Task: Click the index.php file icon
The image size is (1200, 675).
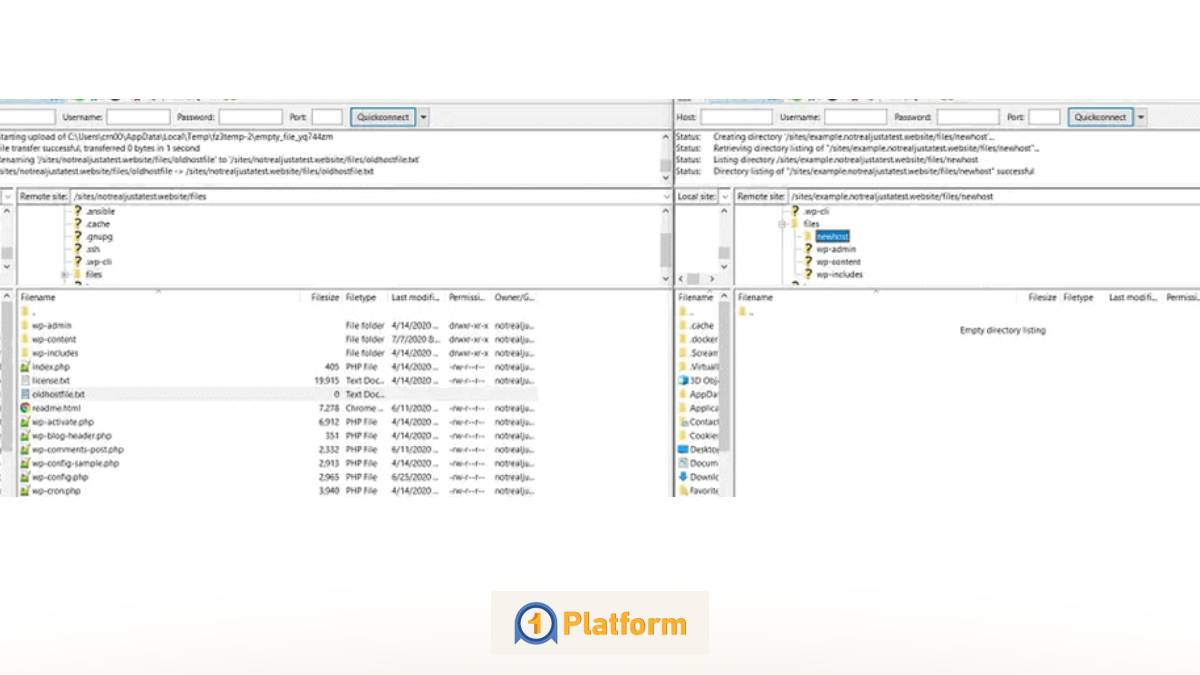Action: coord(25,367)
